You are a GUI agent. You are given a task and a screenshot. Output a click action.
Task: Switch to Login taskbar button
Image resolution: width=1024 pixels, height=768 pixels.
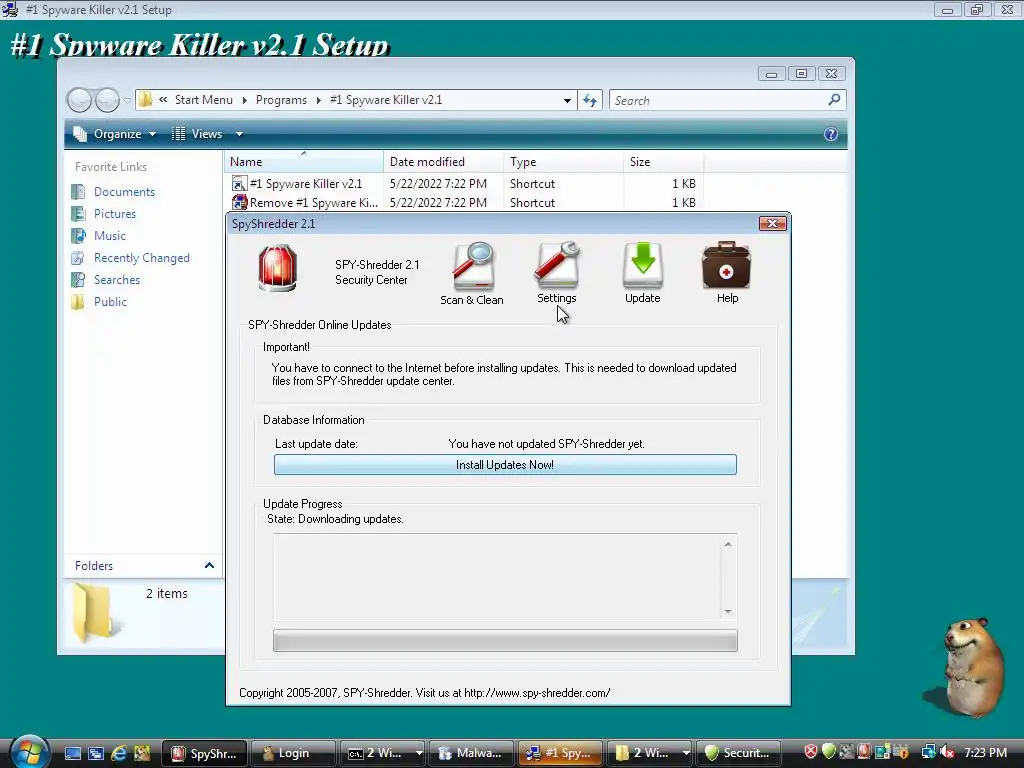[x=293, y=753]
